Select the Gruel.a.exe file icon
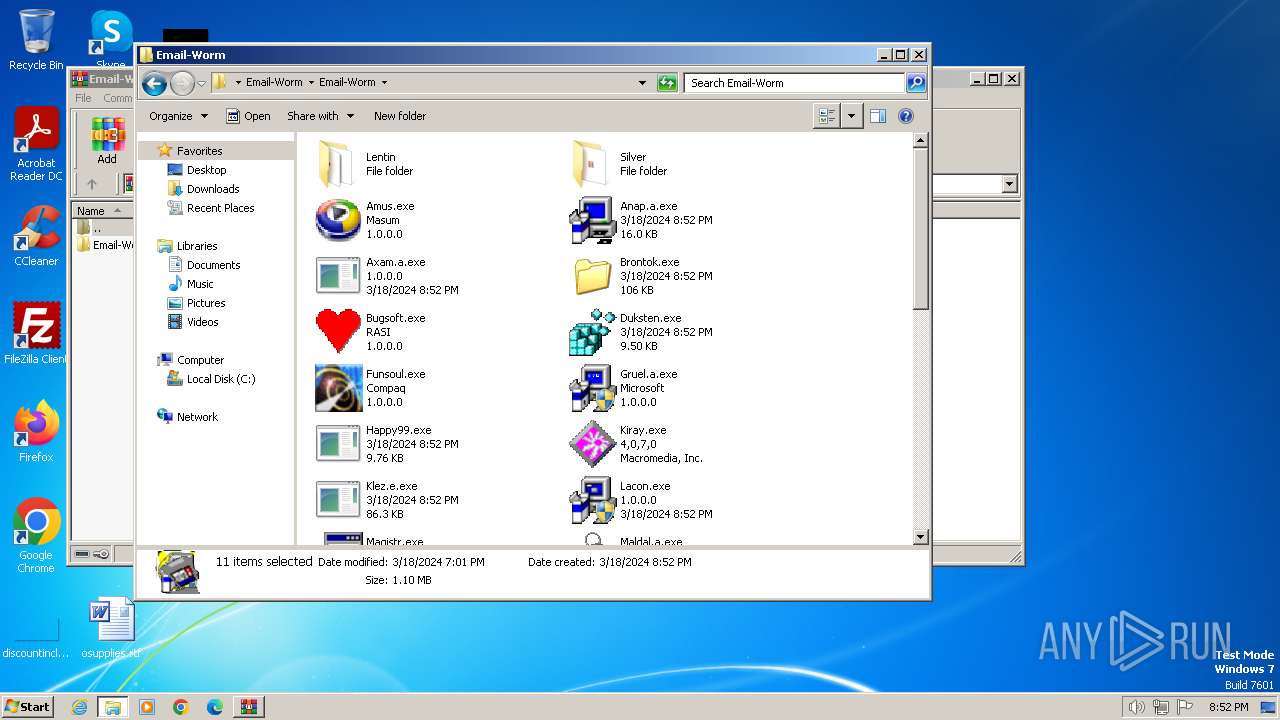 592,388
